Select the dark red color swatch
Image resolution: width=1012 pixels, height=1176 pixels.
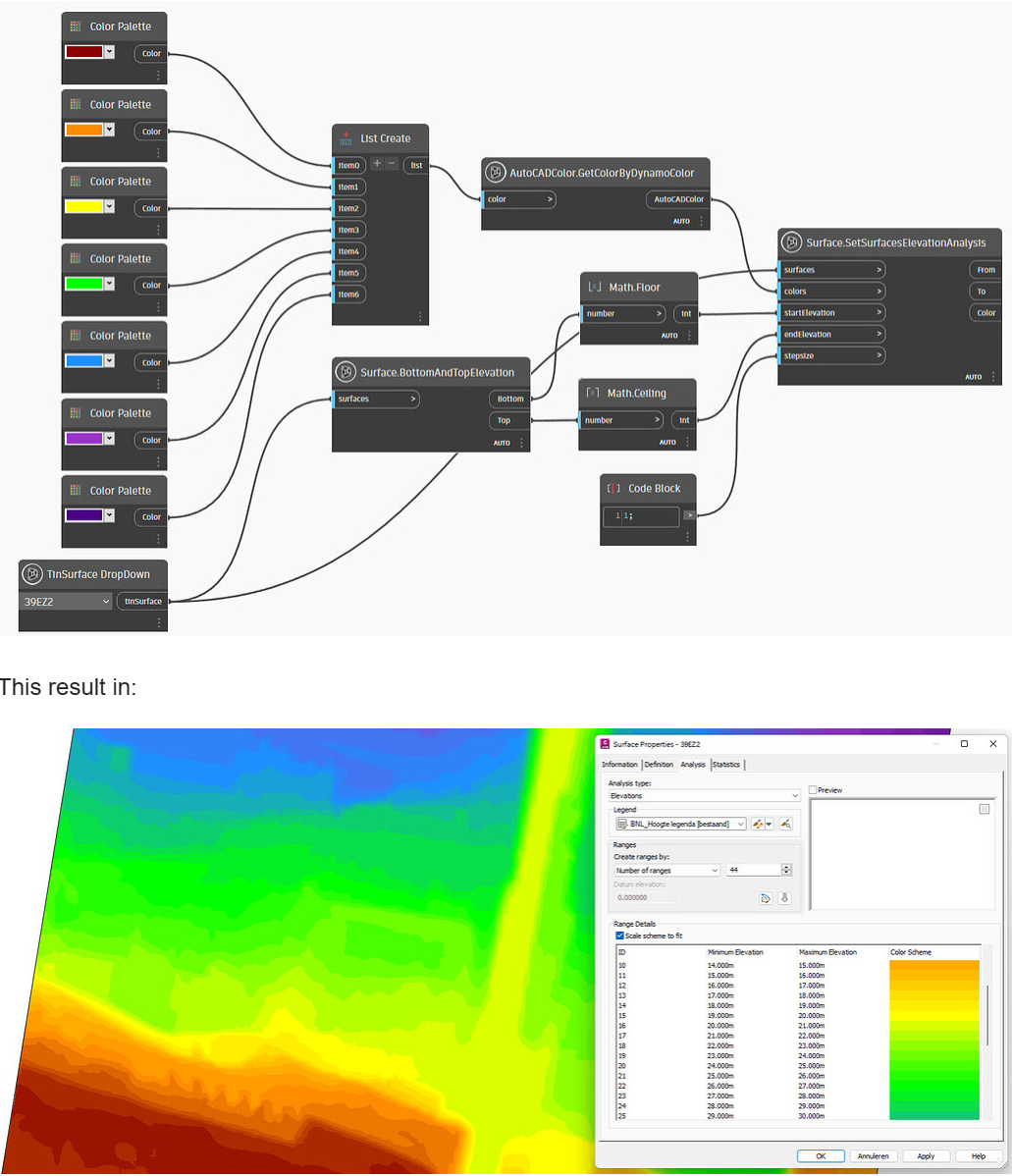pos(86,53)
